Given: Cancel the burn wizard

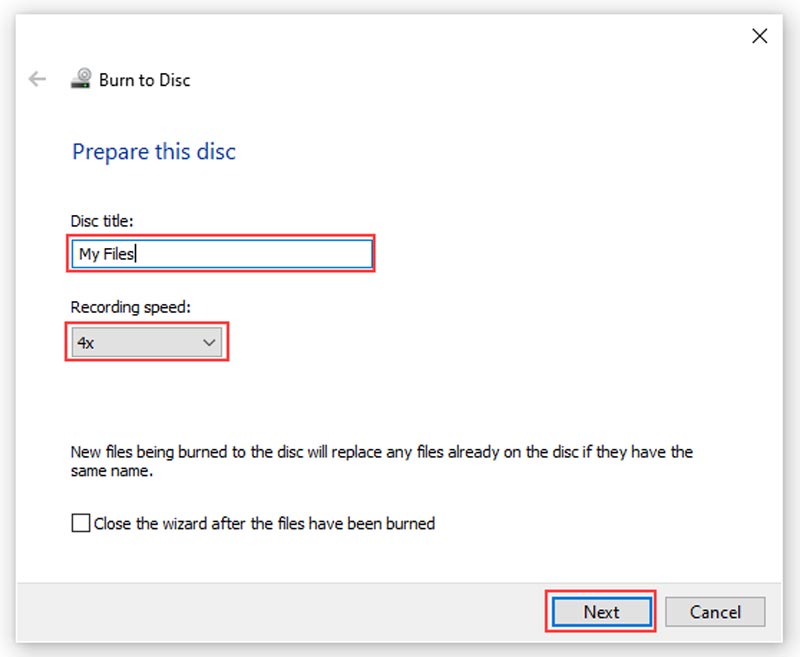Looking at the screenshot, I should pos(714,611).
